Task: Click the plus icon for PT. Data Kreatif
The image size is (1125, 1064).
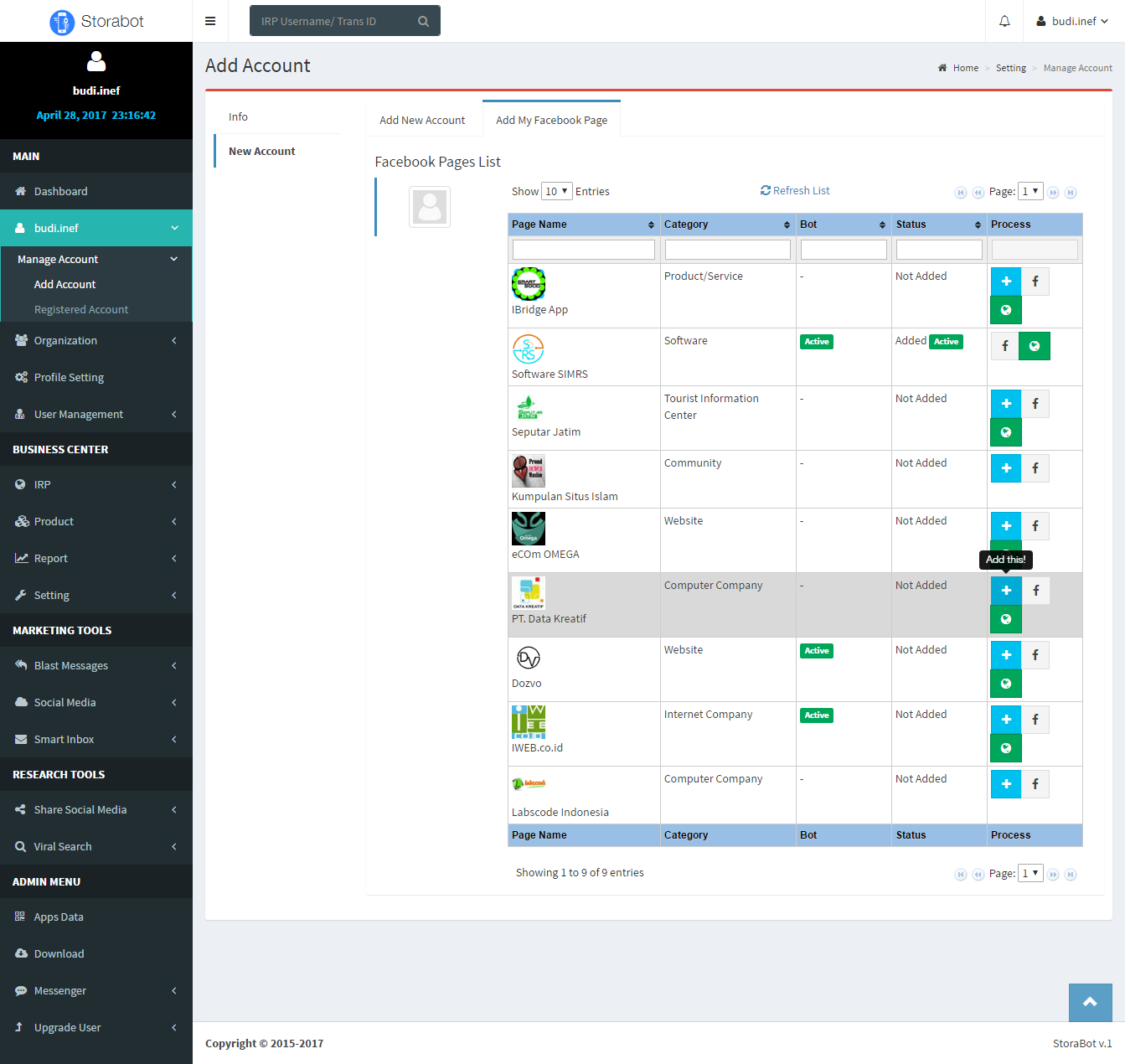Action: 1005,591
